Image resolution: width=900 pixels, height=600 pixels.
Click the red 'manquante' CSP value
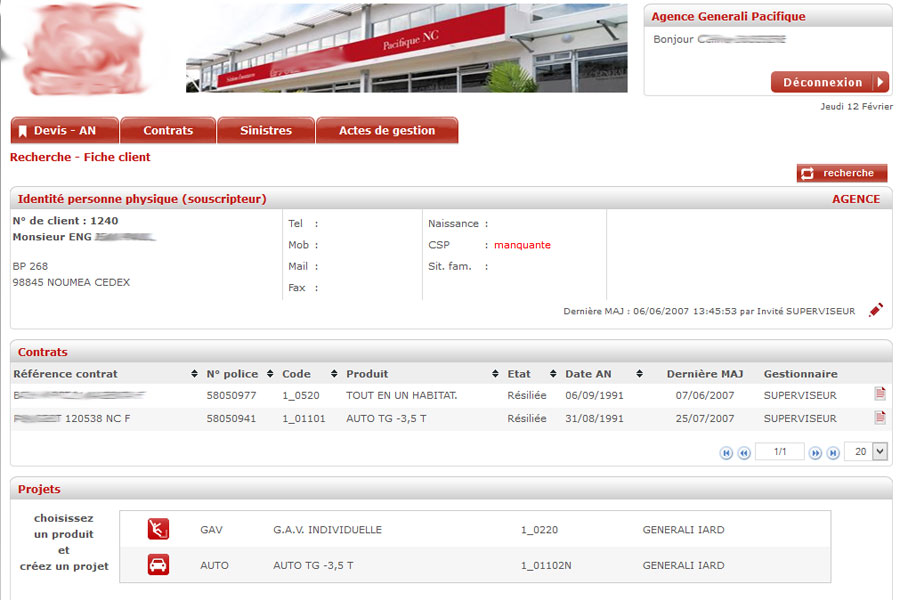click(x=522, y=245)
